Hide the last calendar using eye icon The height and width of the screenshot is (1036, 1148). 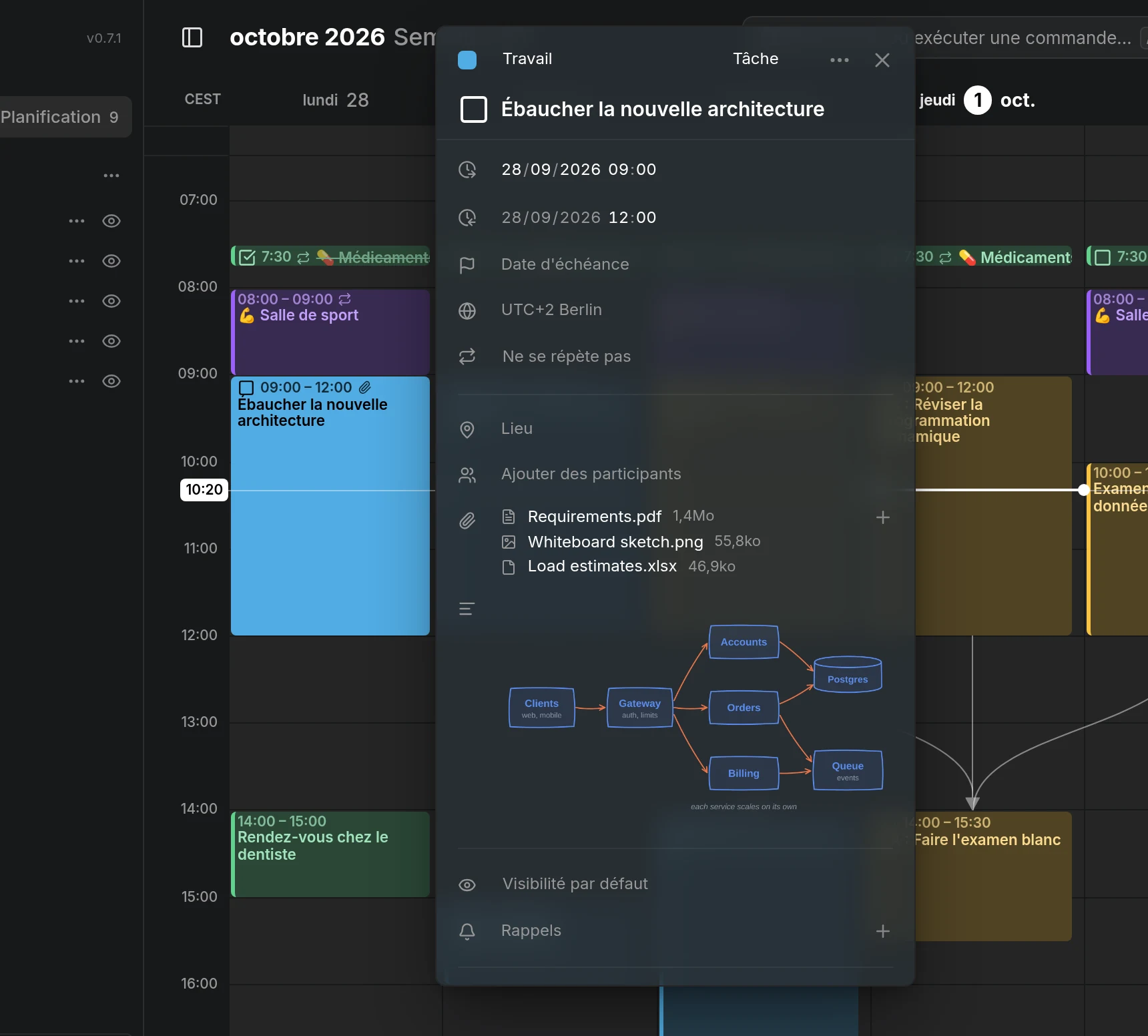click(x=111, y=381)
